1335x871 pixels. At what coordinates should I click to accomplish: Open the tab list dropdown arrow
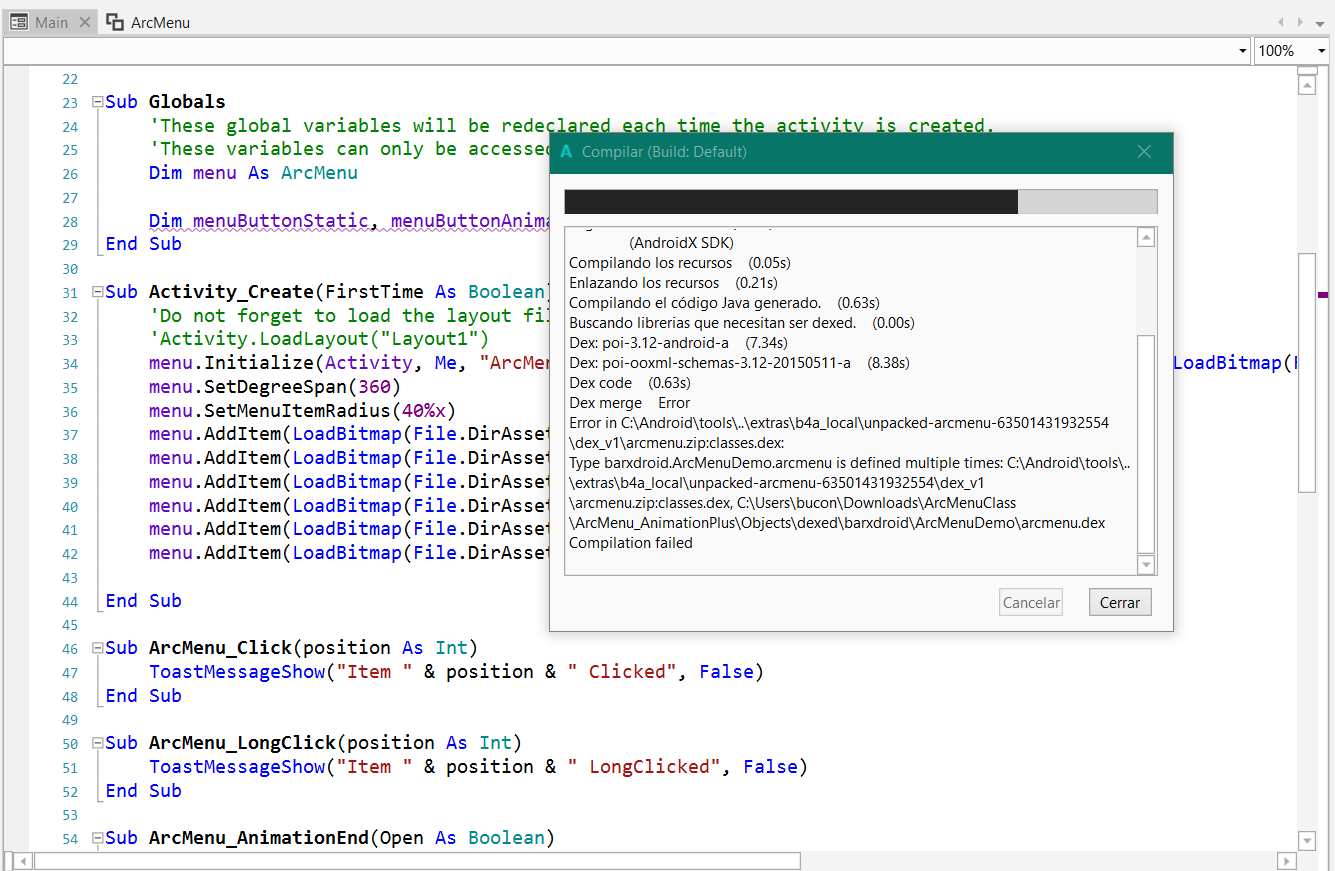click(x=1320, y=22)
